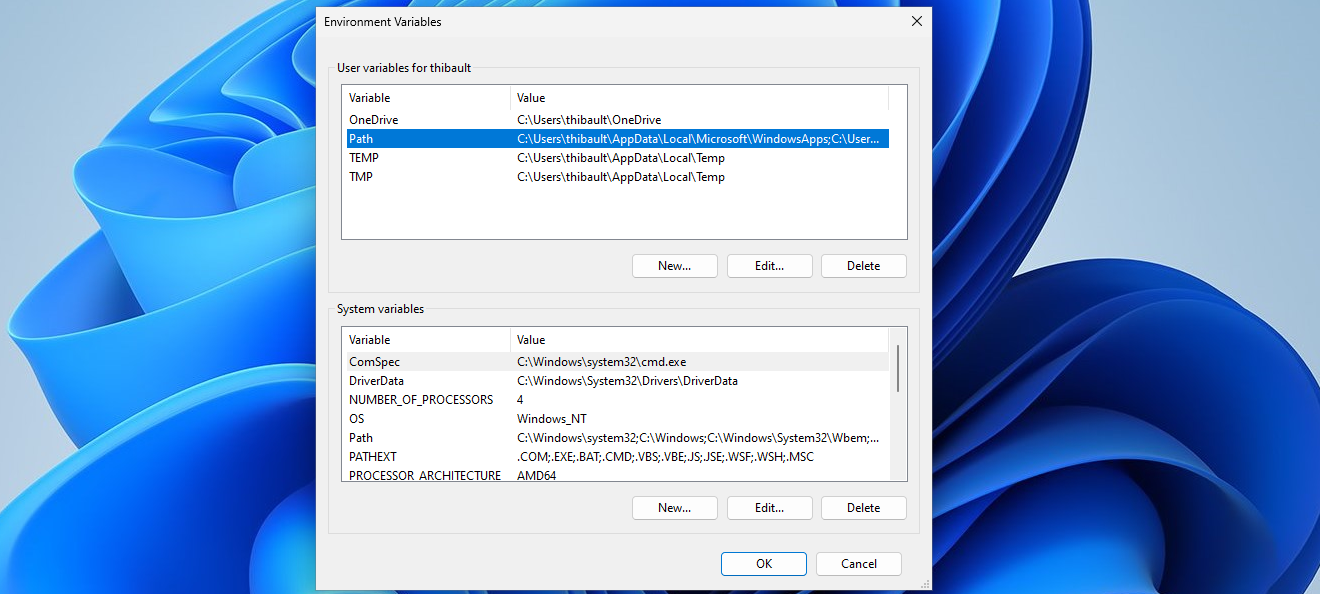The height and width of the screenshot is (594, 1320).
Task: Close the Environment Variables dialog
Action: click(x=916, y=21)
